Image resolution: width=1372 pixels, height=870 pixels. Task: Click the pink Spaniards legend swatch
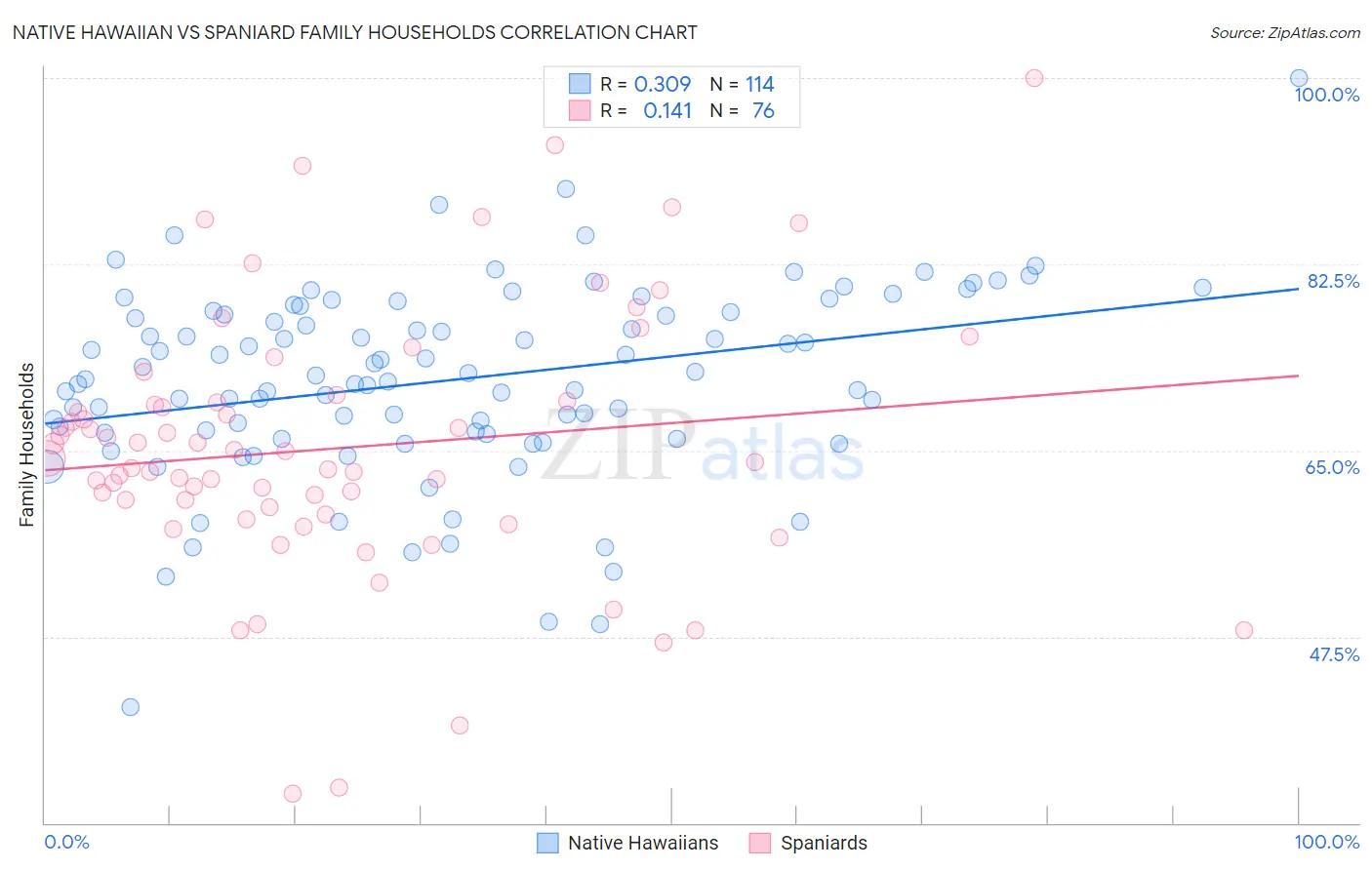click(x=760, y=843)
